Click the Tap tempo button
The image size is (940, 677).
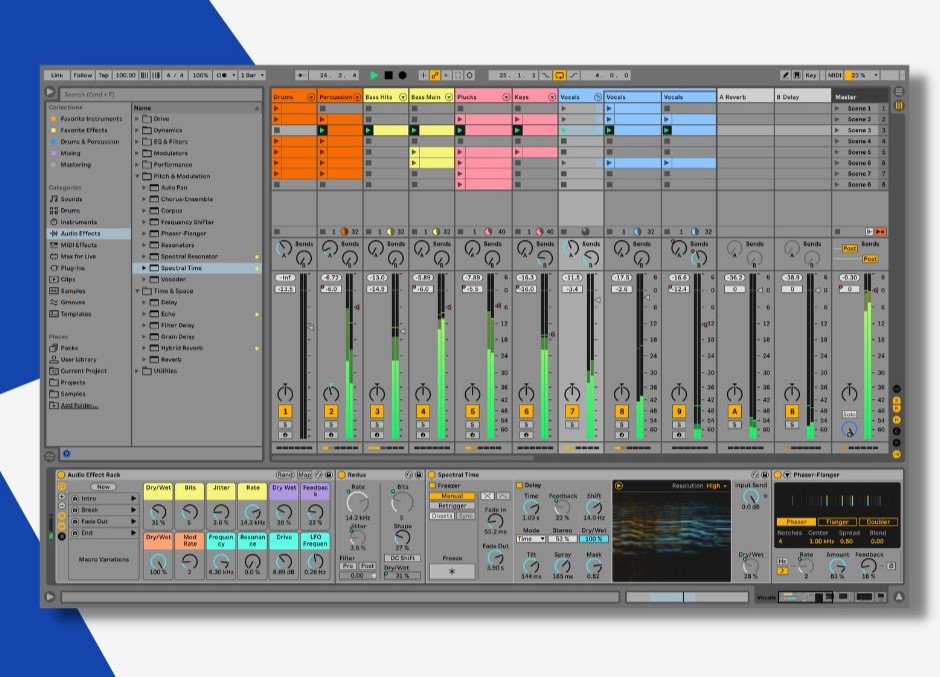point(104,75)
